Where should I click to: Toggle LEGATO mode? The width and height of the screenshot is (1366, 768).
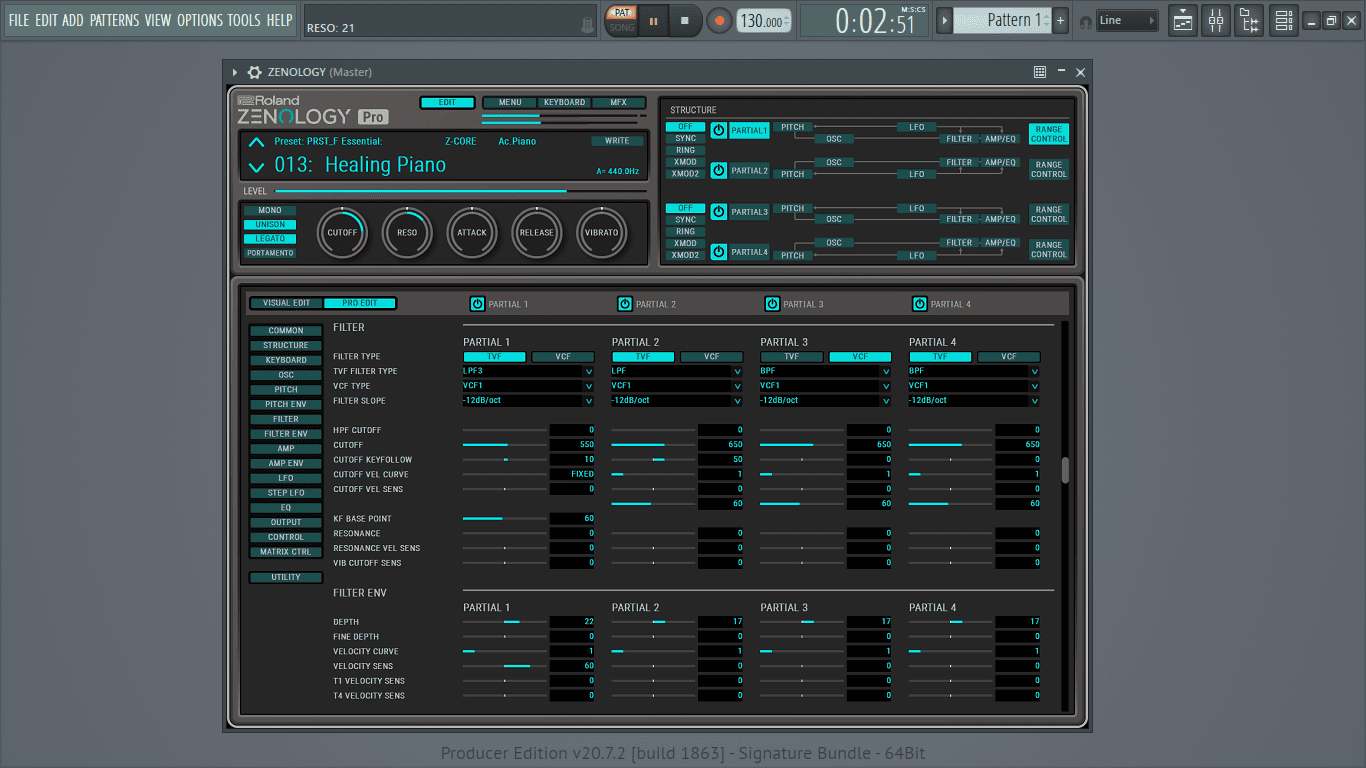click(270, 239)
